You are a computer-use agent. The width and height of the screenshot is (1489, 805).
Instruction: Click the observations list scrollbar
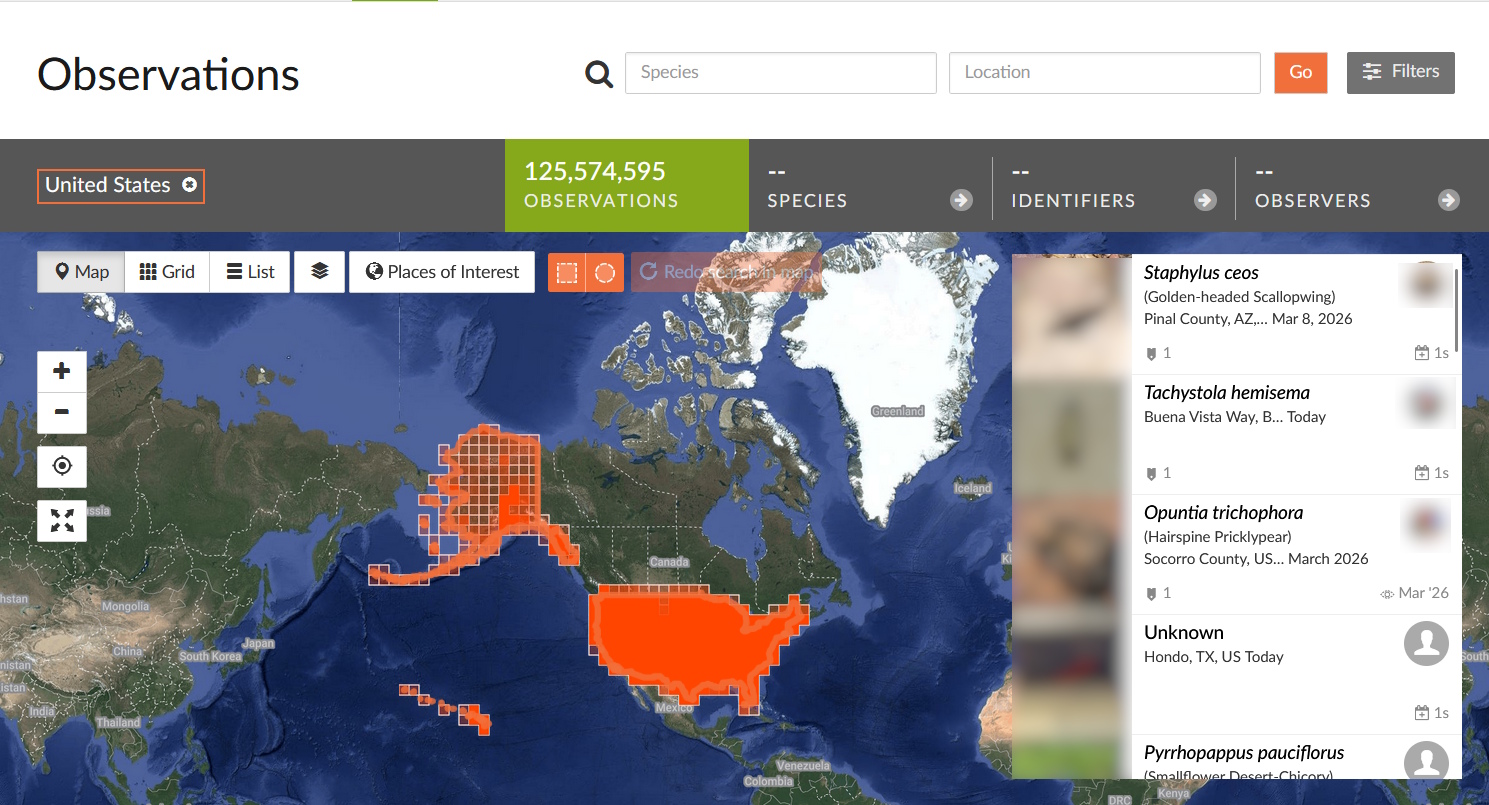(1457, 310)
